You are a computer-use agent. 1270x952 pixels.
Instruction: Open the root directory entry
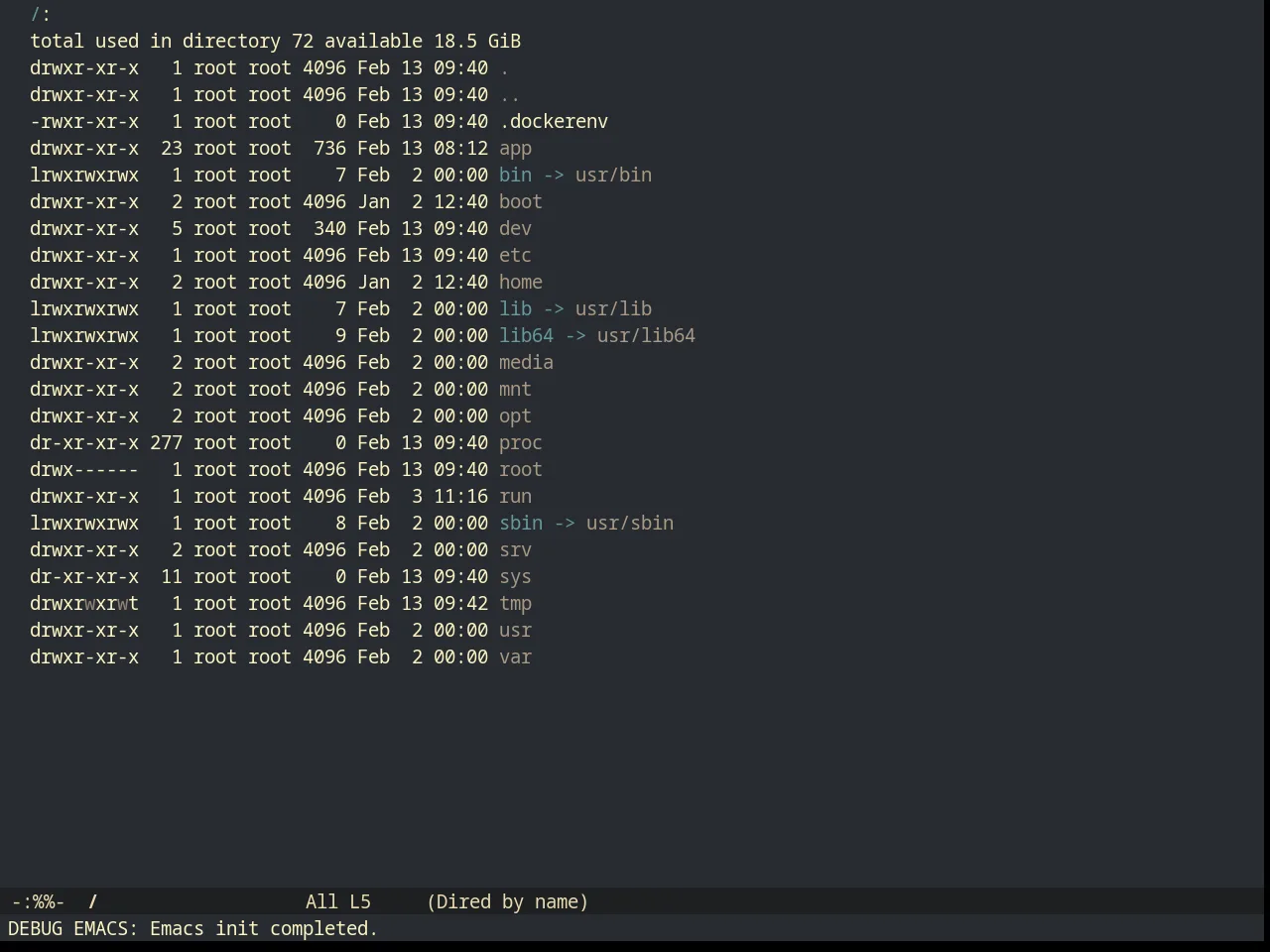[521, 470]
